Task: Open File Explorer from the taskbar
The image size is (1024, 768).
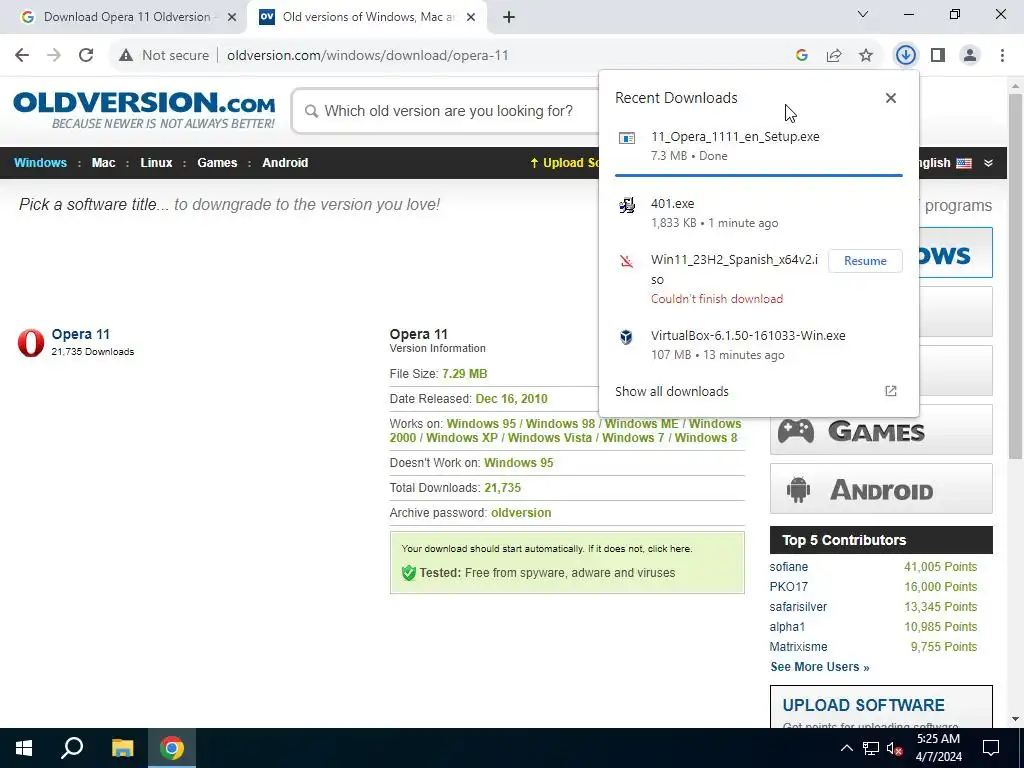Action: point(122,748)
